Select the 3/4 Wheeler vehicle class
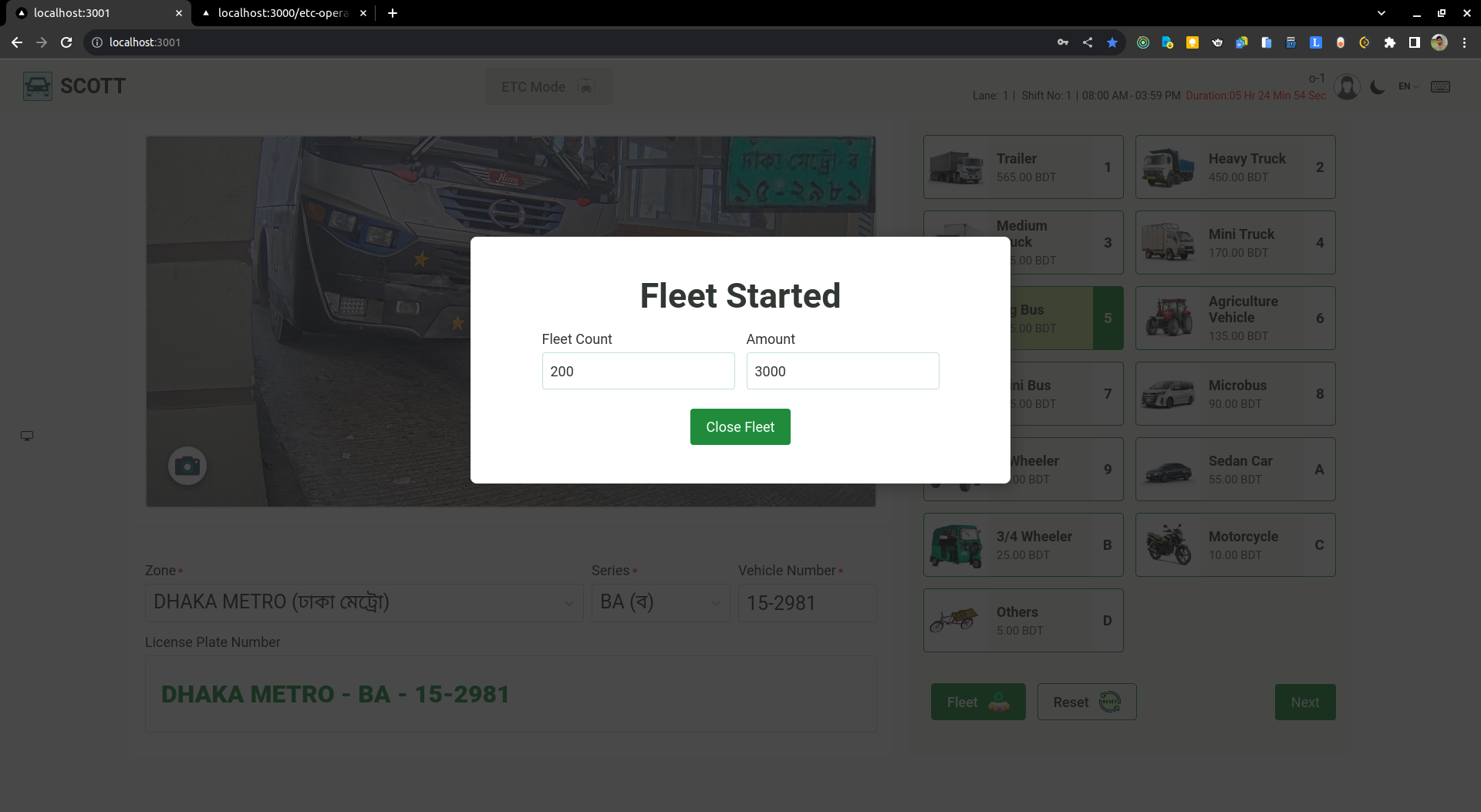This screenshot has width=1481, height=812. [1023, 544]
